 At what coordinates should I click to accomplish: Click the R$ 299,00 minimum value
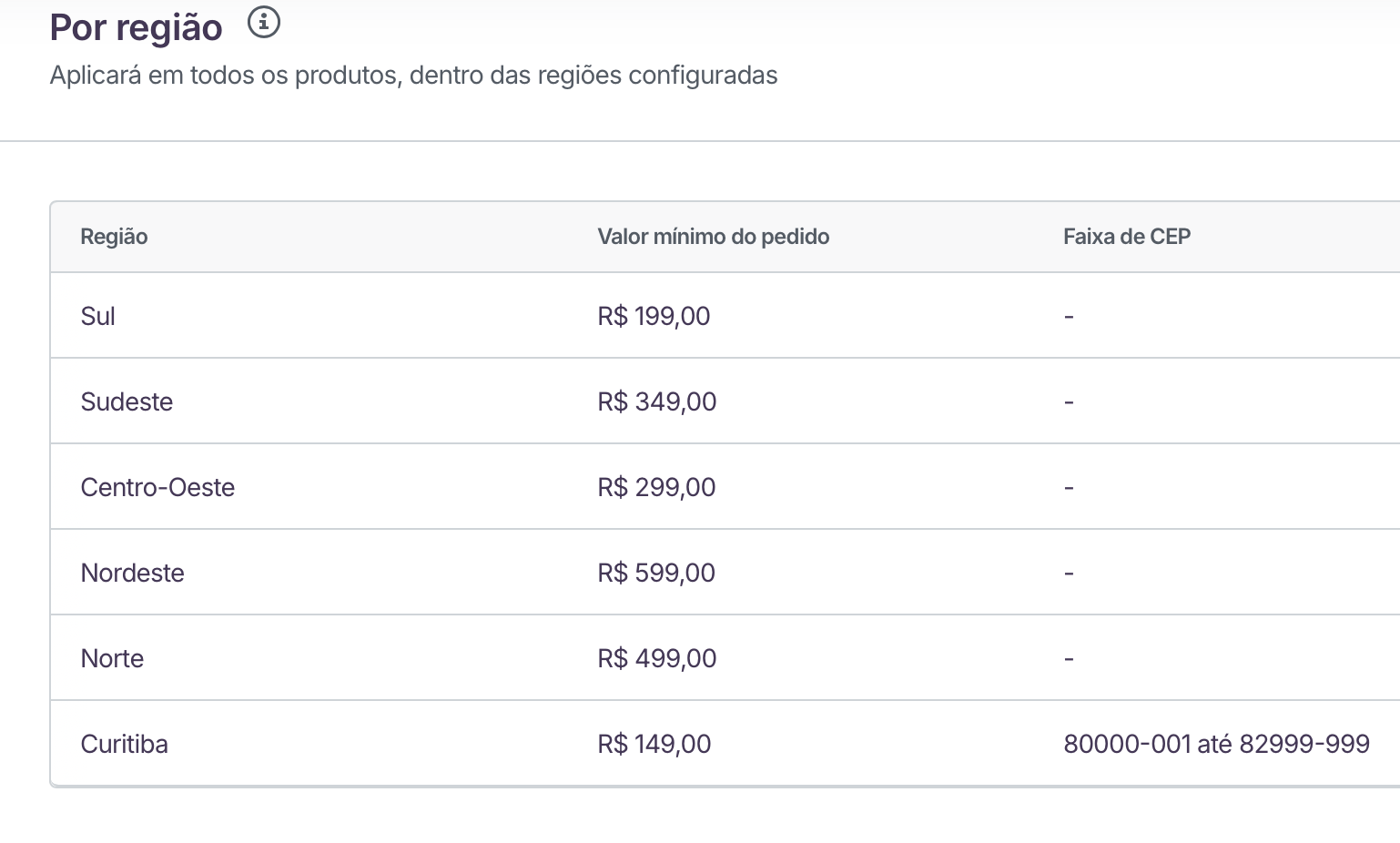656,487
